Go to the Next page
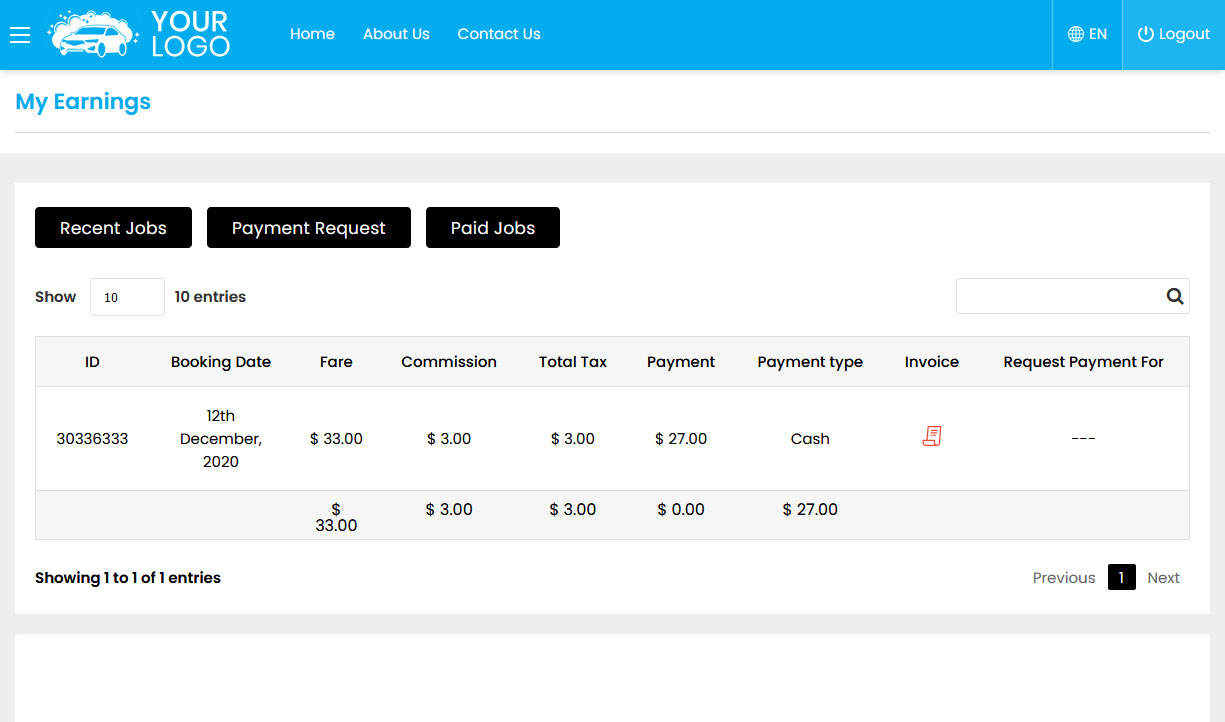 click(x=1164, y=578)
